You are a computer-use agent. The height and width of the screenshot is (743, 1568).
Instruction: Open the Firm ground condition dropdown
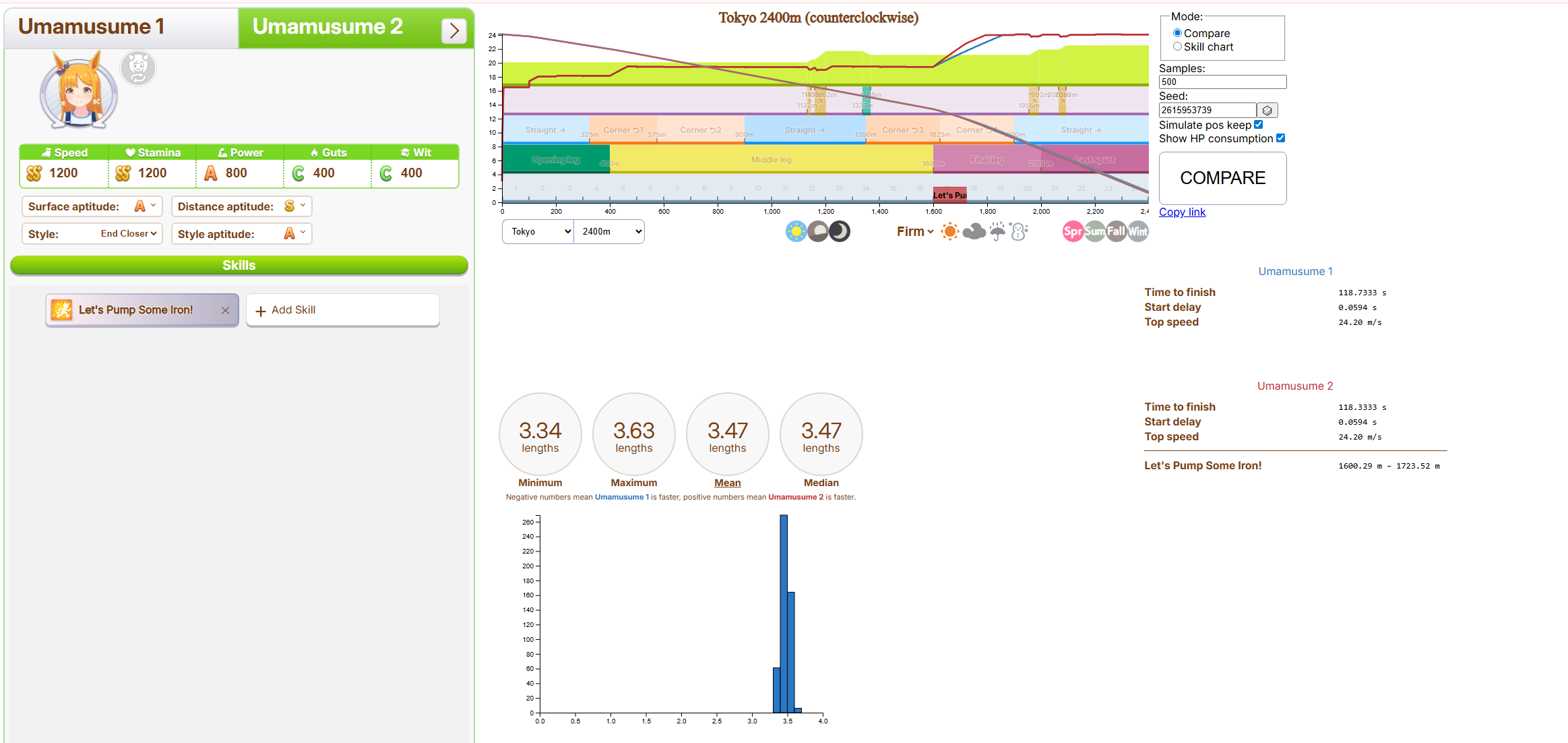point(915,232)
